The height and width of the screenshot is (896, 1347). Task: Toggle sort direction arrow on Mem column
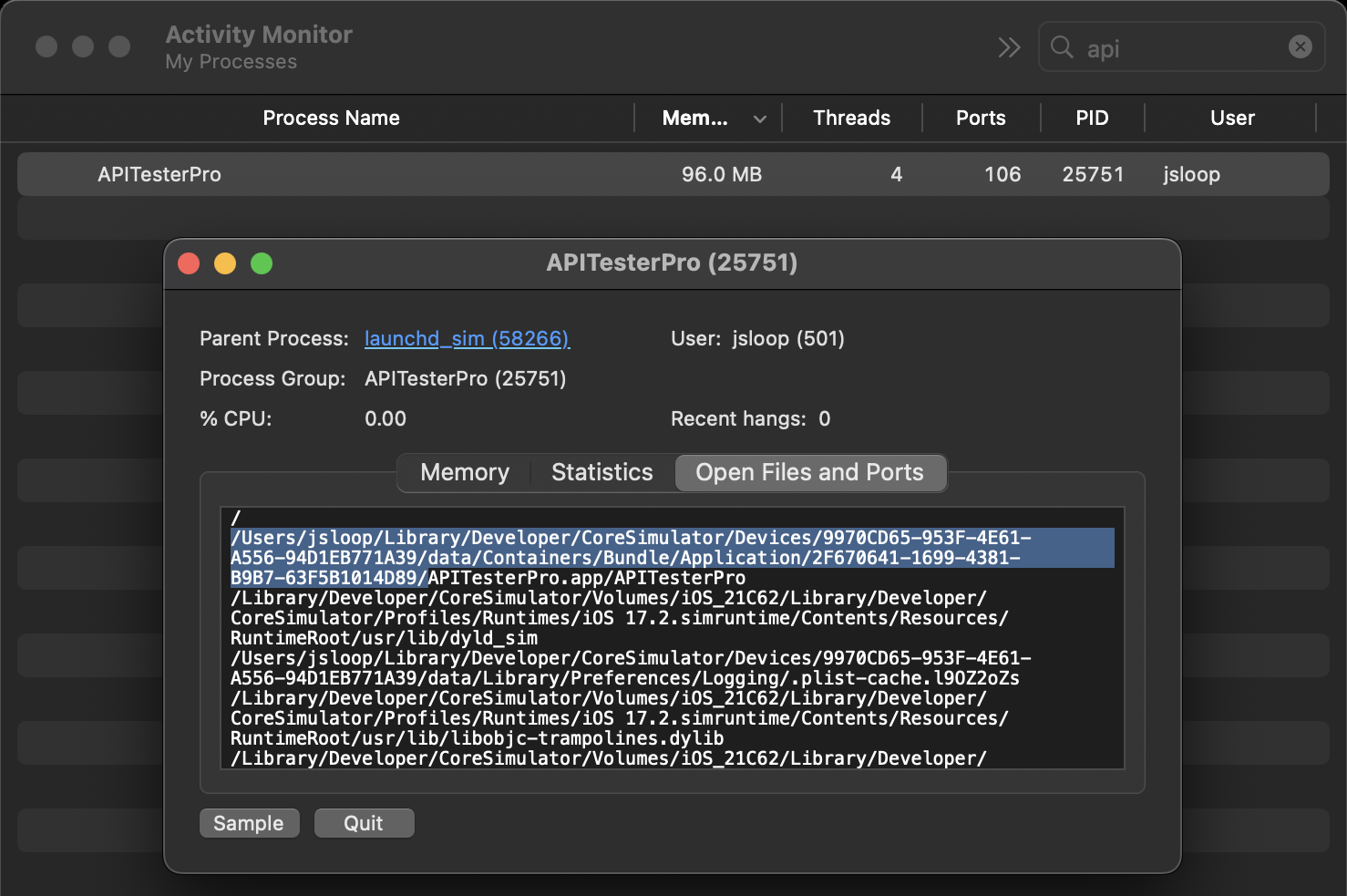(760, 118)
